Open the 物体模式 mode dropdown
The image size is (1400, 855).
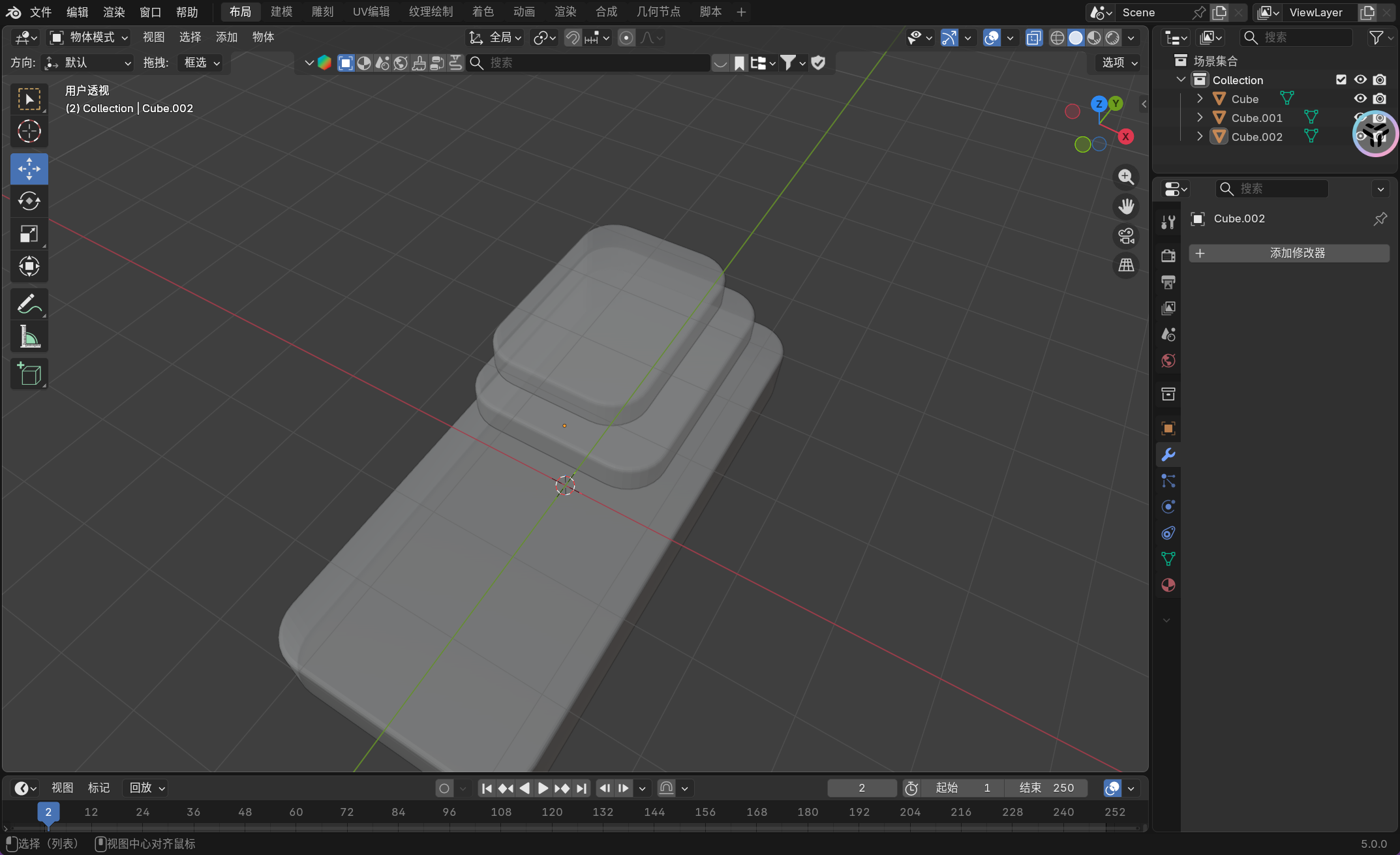click(x=89, y=38)
